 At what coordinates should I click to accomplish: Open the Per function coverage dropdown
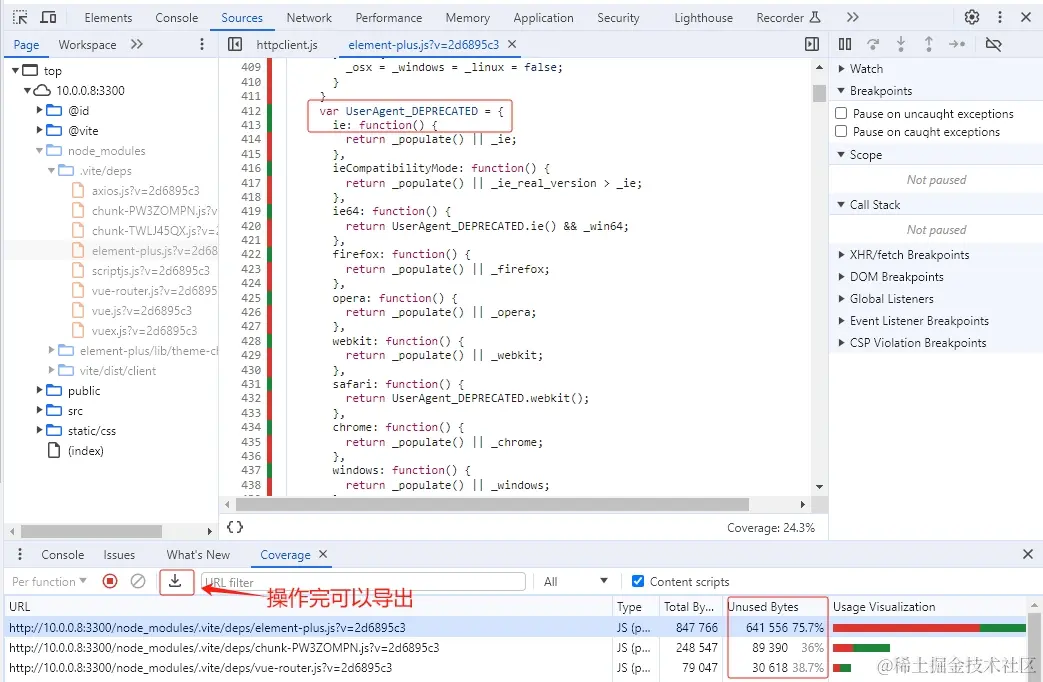click(x=49, y=582)
